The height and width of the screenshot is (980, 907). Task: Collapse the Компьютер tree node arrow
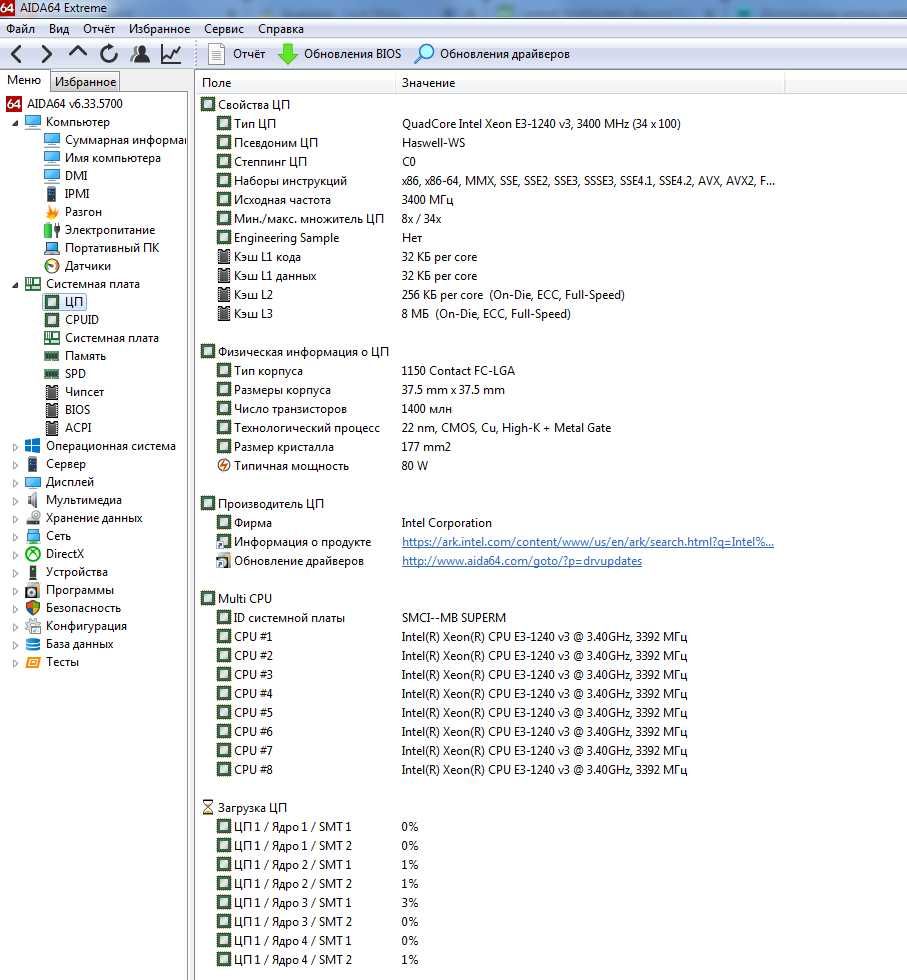point(15,122)
